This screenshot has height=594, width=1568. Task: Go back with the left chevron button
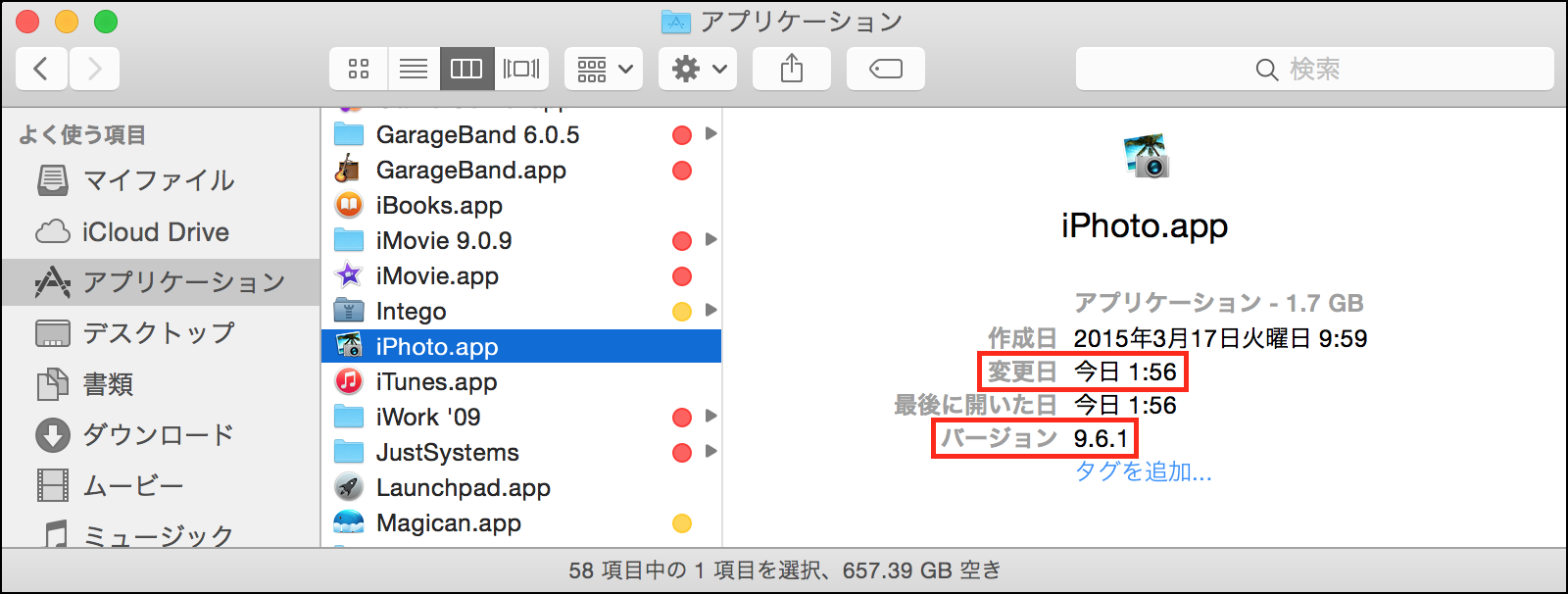pyautogui.click(x=41, y=69)
